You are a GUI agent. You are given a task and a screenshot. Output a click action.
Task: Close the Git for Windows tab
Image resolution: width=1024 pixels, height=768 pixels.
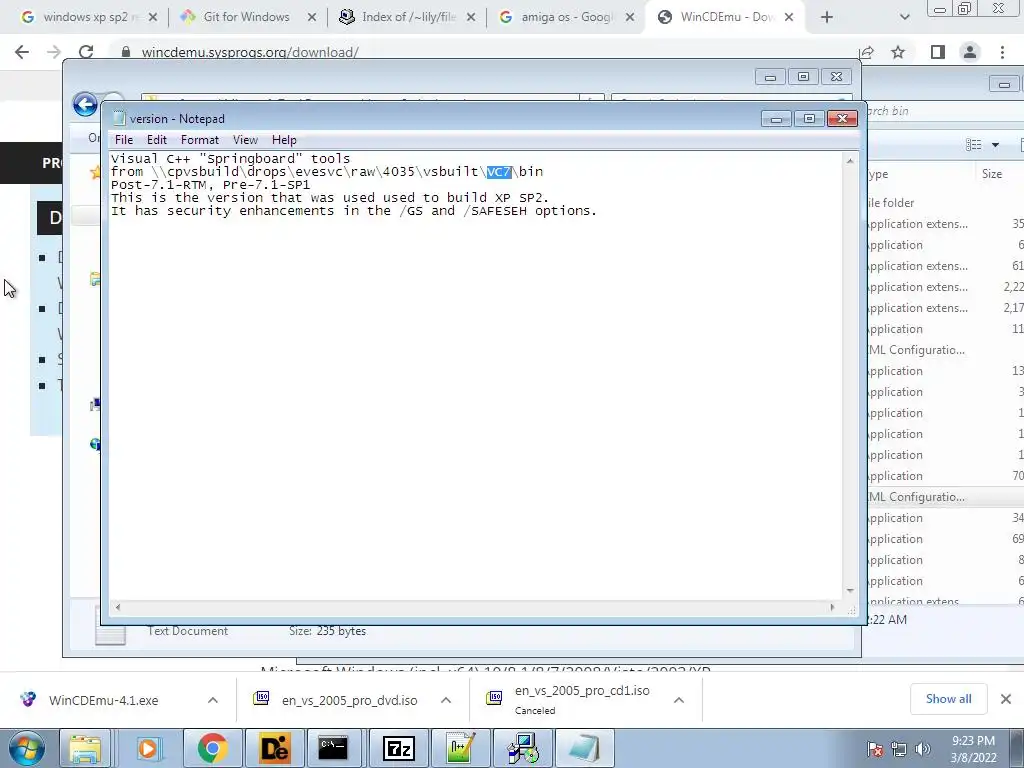312,18
